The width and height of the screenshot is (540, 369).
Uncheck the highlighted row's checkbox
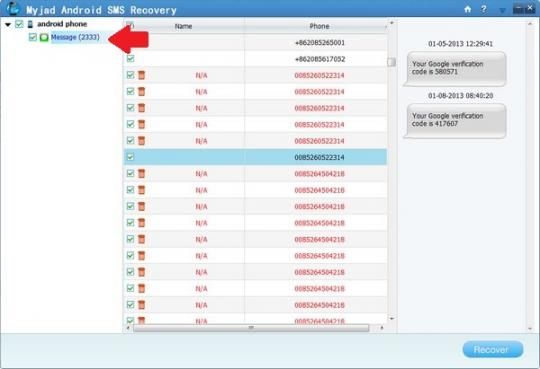[x=130, y=157]
